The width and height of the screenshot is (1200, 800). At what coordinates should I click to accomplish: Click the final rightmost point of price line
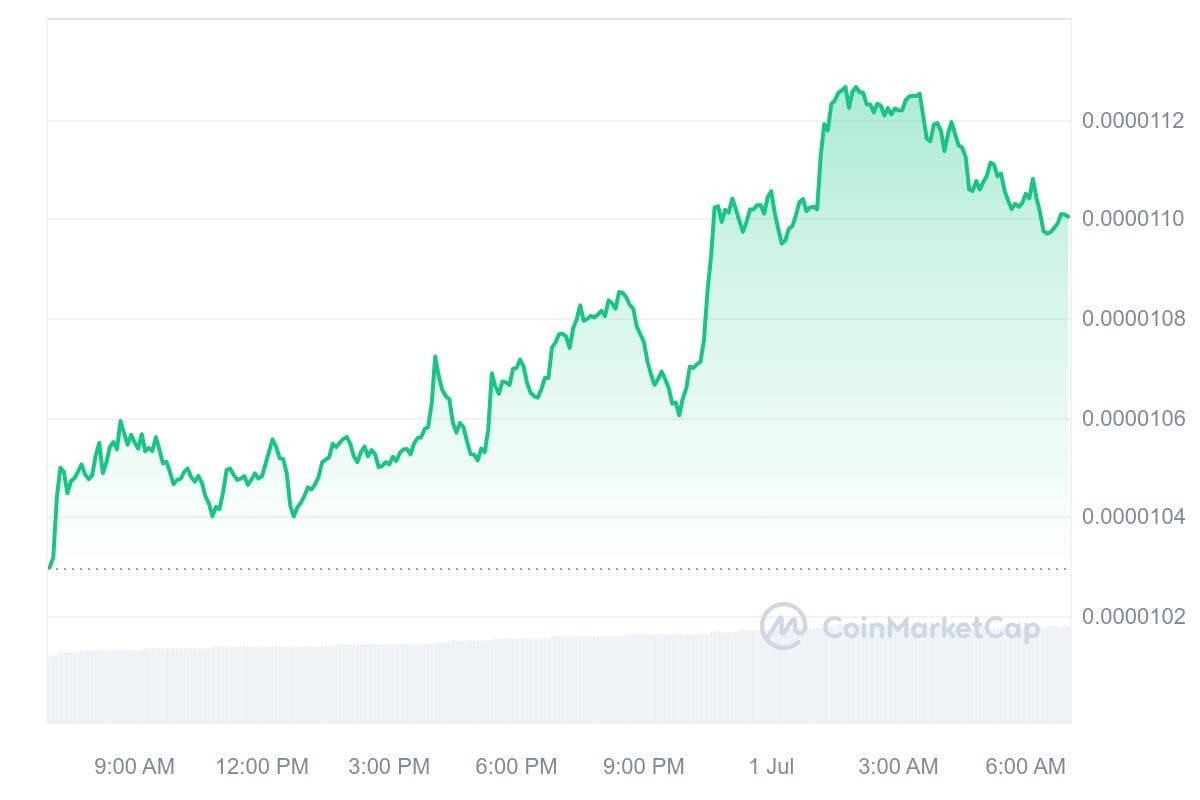click(1068, 217)
